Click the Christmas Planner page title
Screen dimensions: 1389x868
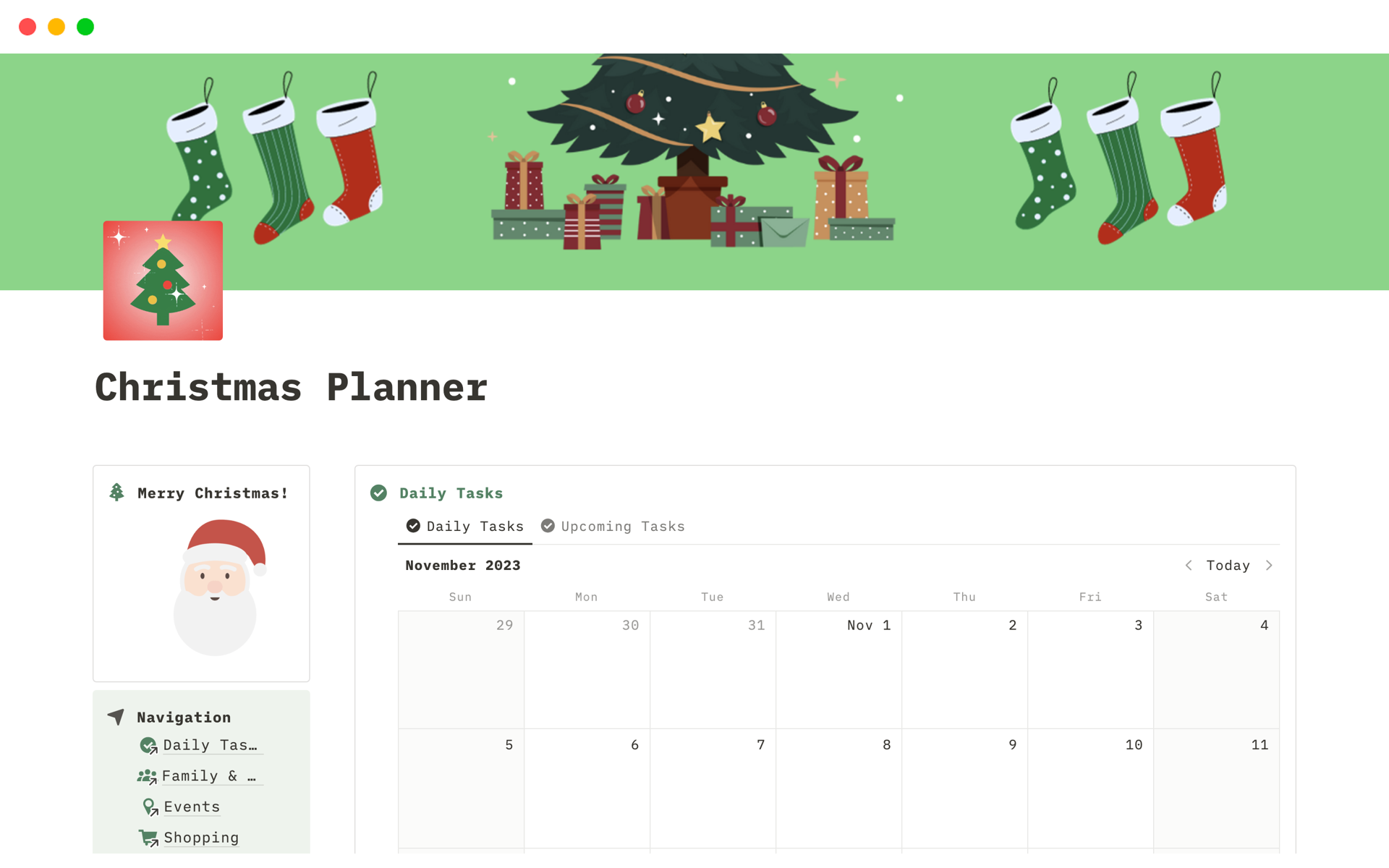pyautogui.click(x=292, y=387)
